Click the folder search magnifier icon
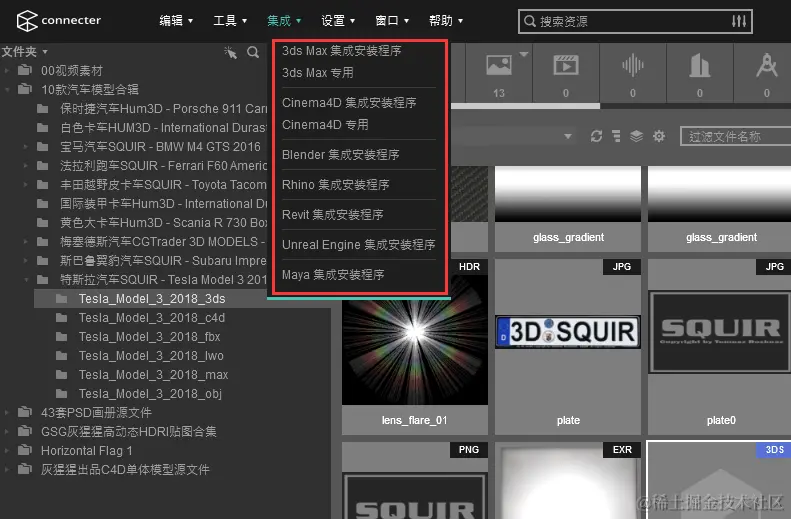The height and width of the screenshot is (519, 791). (x=253, y=52)
